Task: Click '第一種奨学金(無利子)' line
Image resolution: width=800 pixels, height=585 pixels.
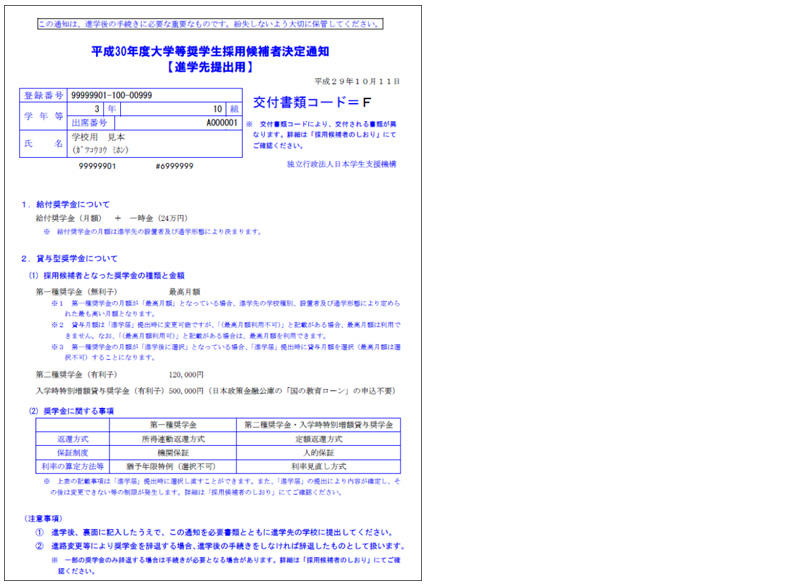Action: pos(77,292)
